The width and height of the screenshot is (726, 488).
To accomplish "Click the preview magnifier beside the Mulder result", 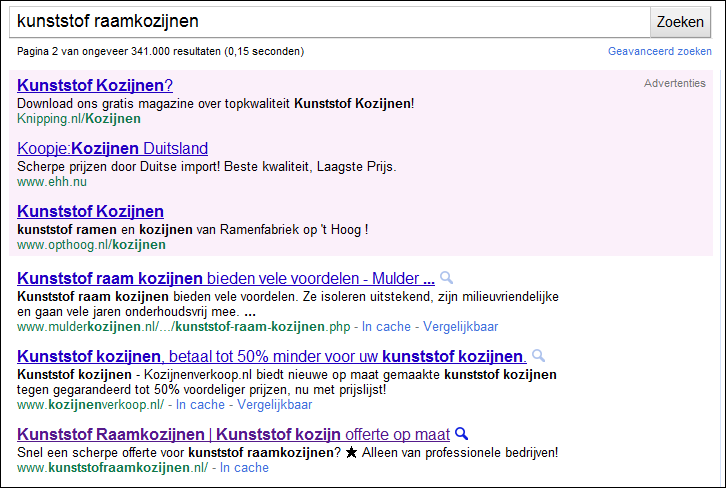I will (446, 278).
